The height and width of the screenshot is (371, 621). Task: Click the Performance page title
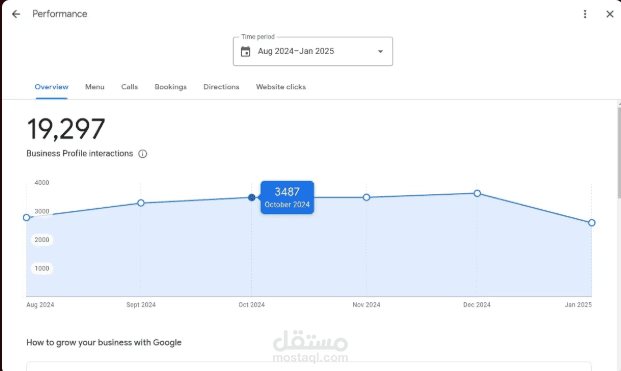pyautogui.click(x=60, y=14)
